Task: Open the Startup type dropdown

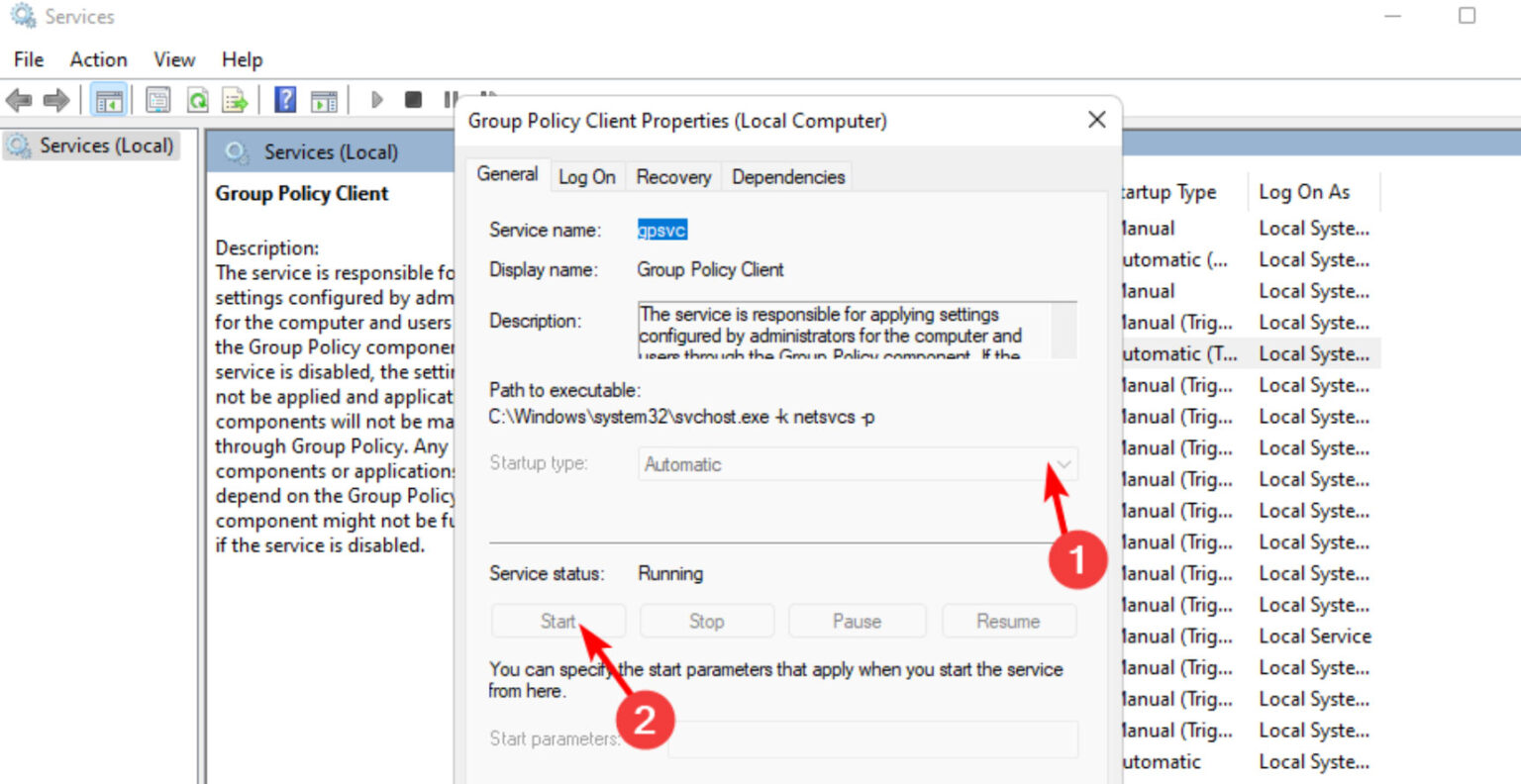Action: [1062, 463]
